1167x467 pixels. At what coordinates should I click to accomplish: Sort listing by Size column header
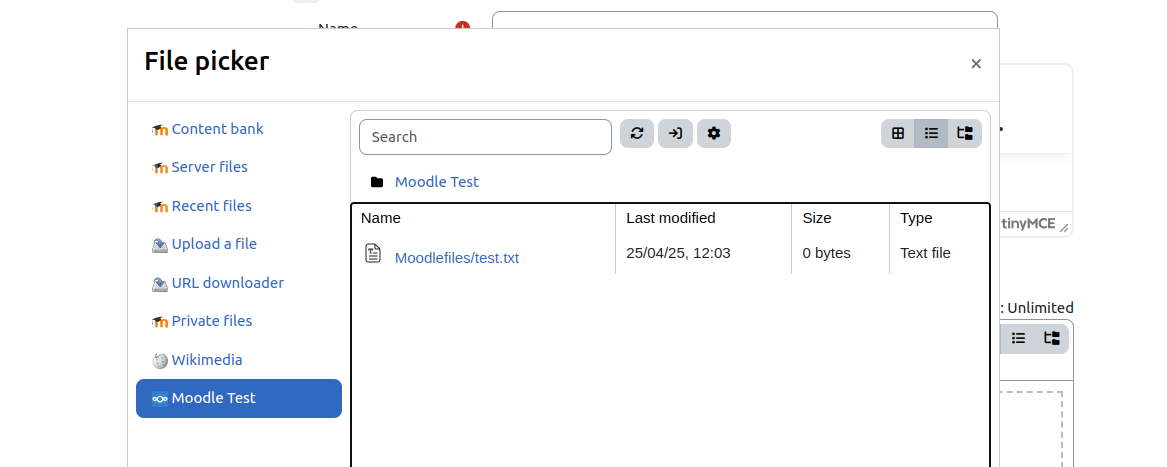pos(816,218)
